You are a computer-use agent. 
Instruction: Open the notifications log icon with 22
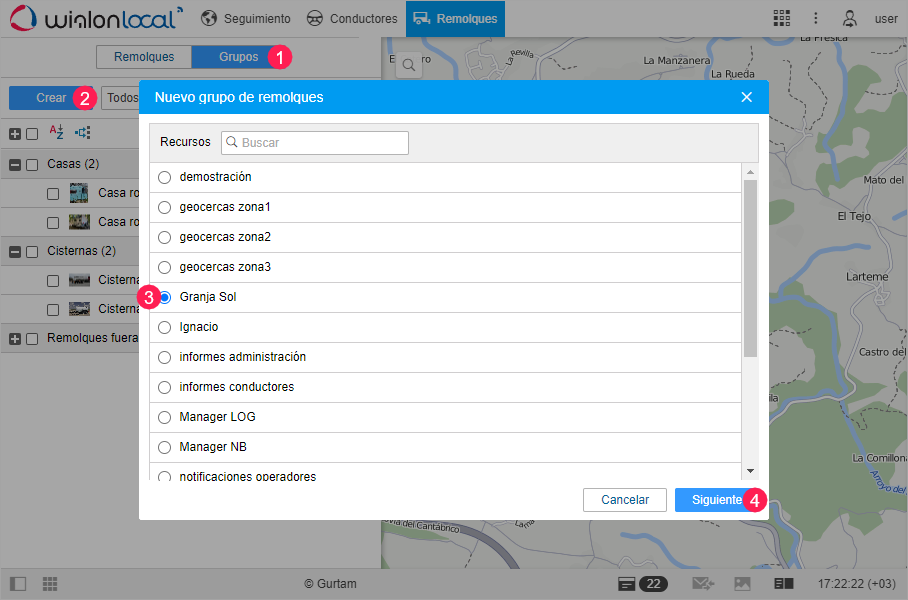(643, 584)
